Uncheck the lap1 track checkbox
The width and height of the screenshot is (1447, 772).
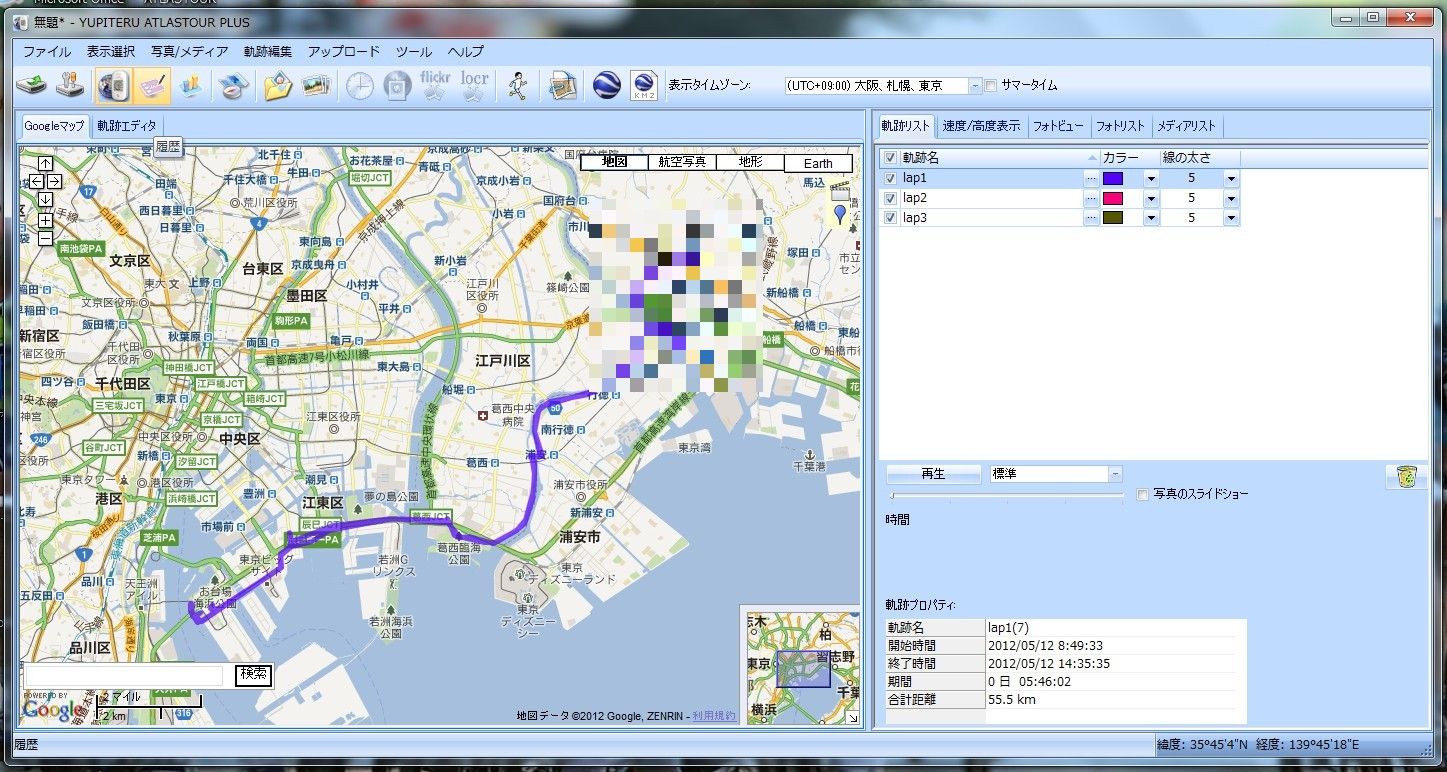pyautogui.click(x=890, y=178)
